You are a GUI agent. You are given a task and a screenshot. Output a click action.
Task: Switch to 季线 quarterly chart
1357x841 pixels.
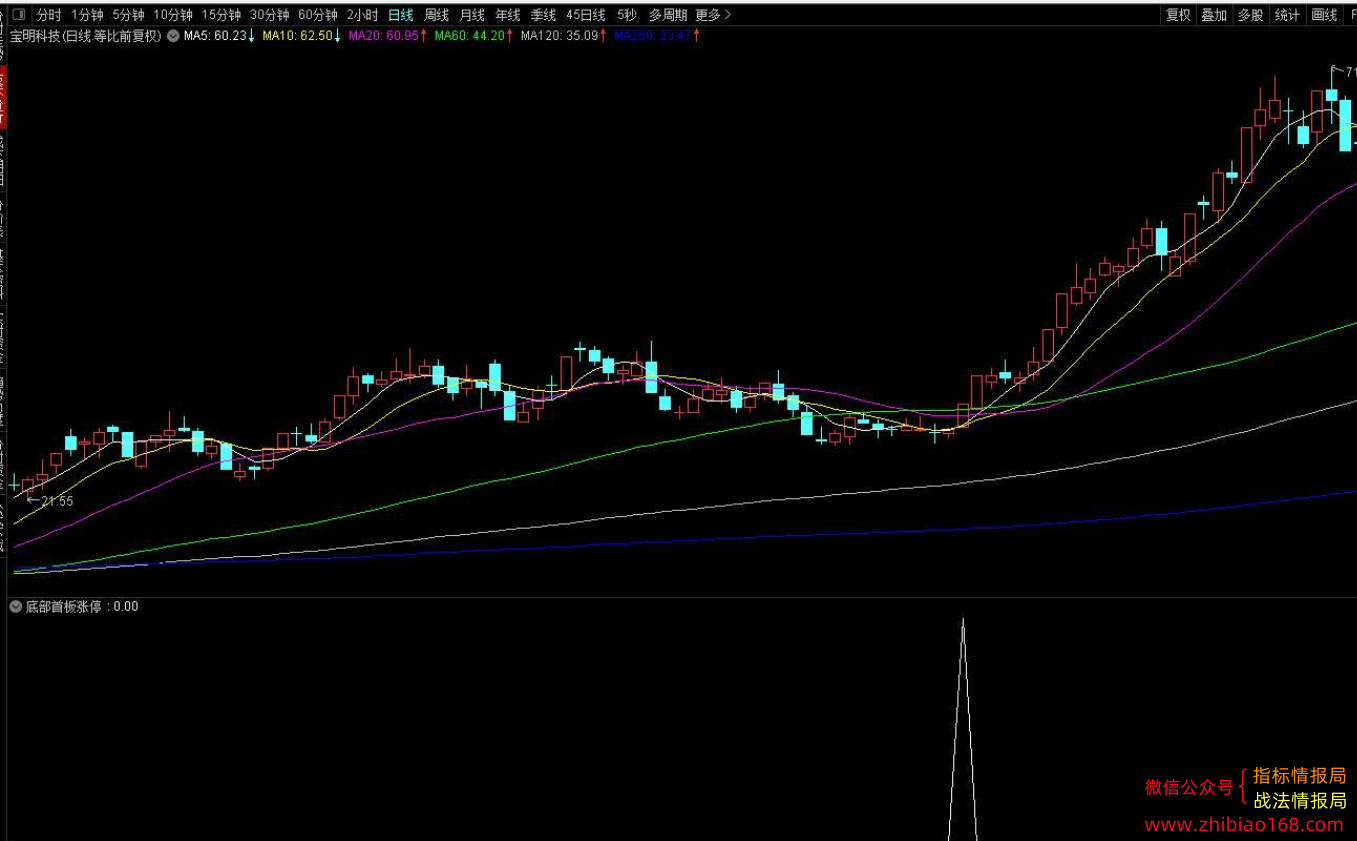click(543, 15)
